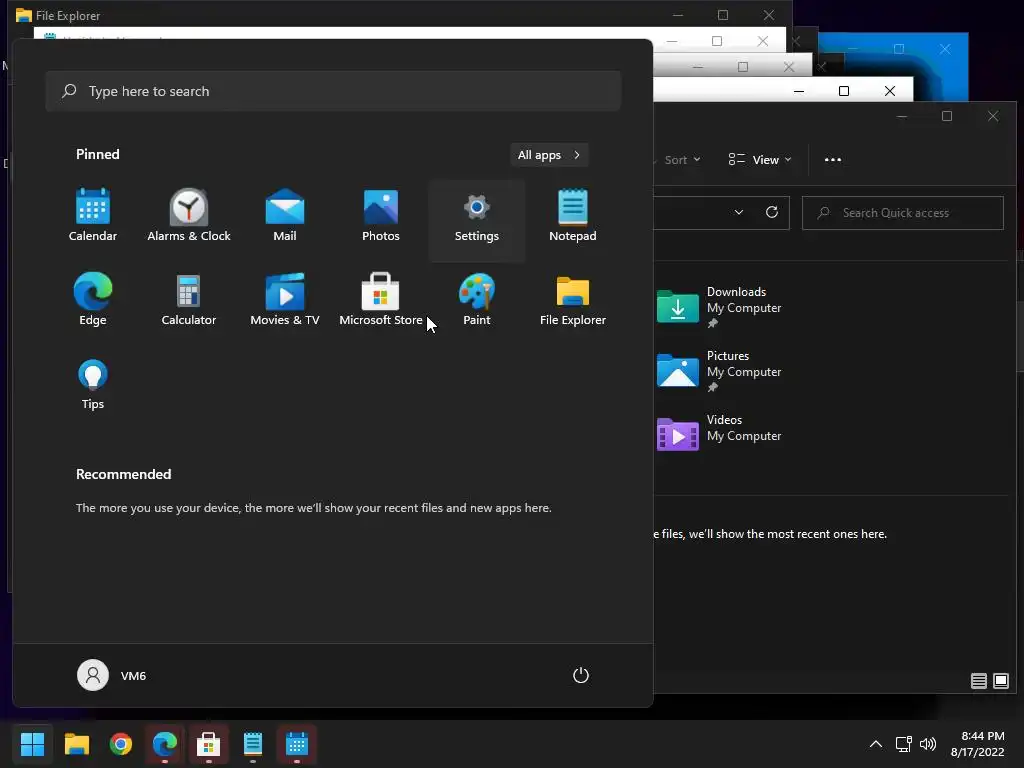Switch to Calendar on the taskbar
Image resolution: width=1024 pixels, height=768 pixels.
point(297,744)
